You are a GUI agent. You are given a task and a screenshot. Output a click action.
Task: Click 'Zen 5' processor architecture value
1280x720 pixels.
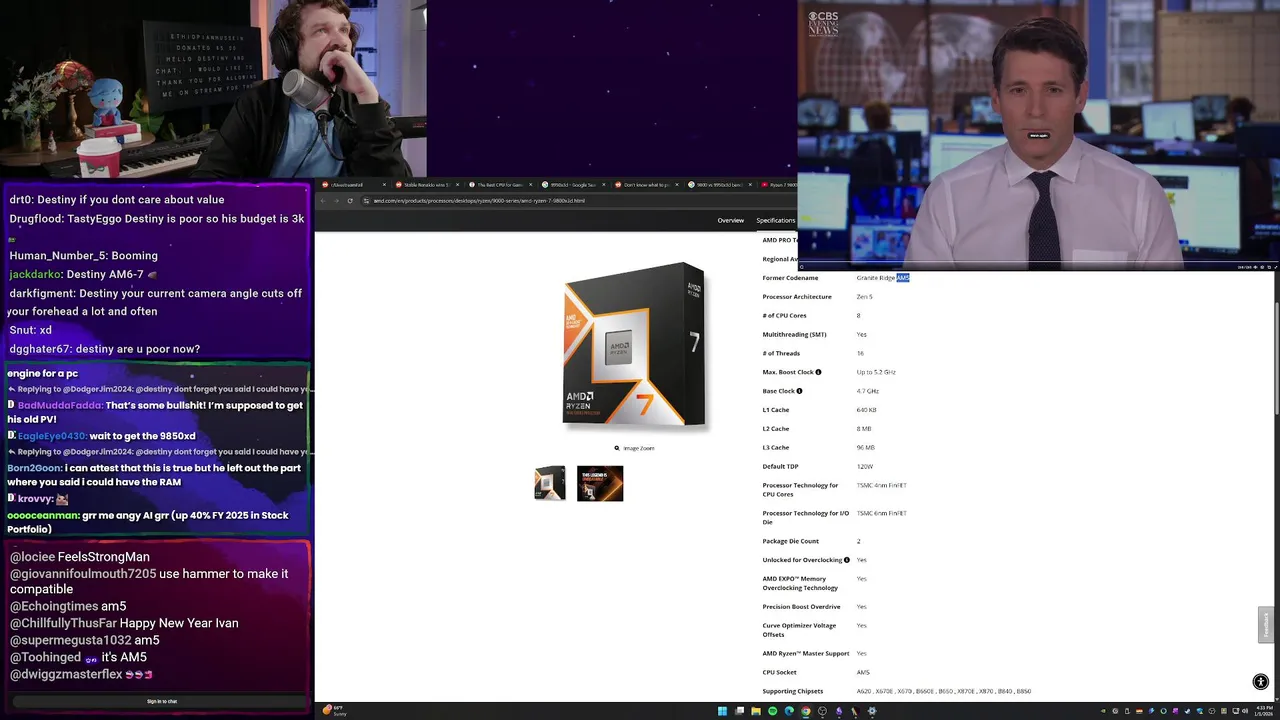[864, 297]
